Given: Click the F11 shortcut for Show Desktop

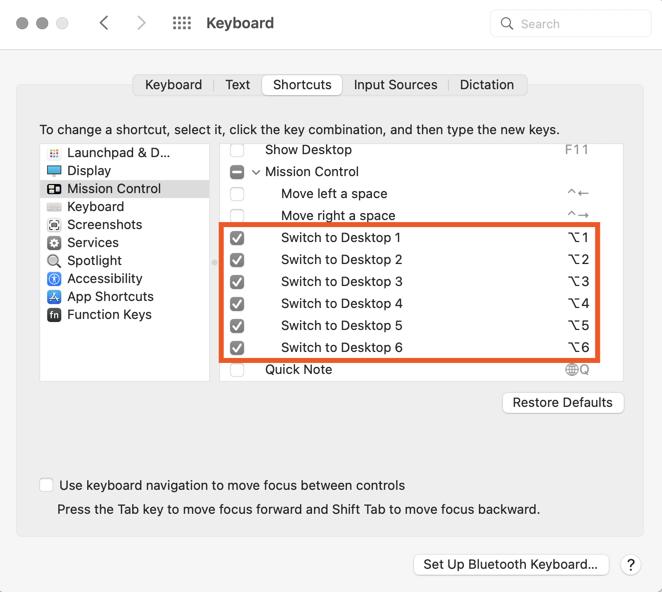Looking at the screenshot, I should click(576, 150).
